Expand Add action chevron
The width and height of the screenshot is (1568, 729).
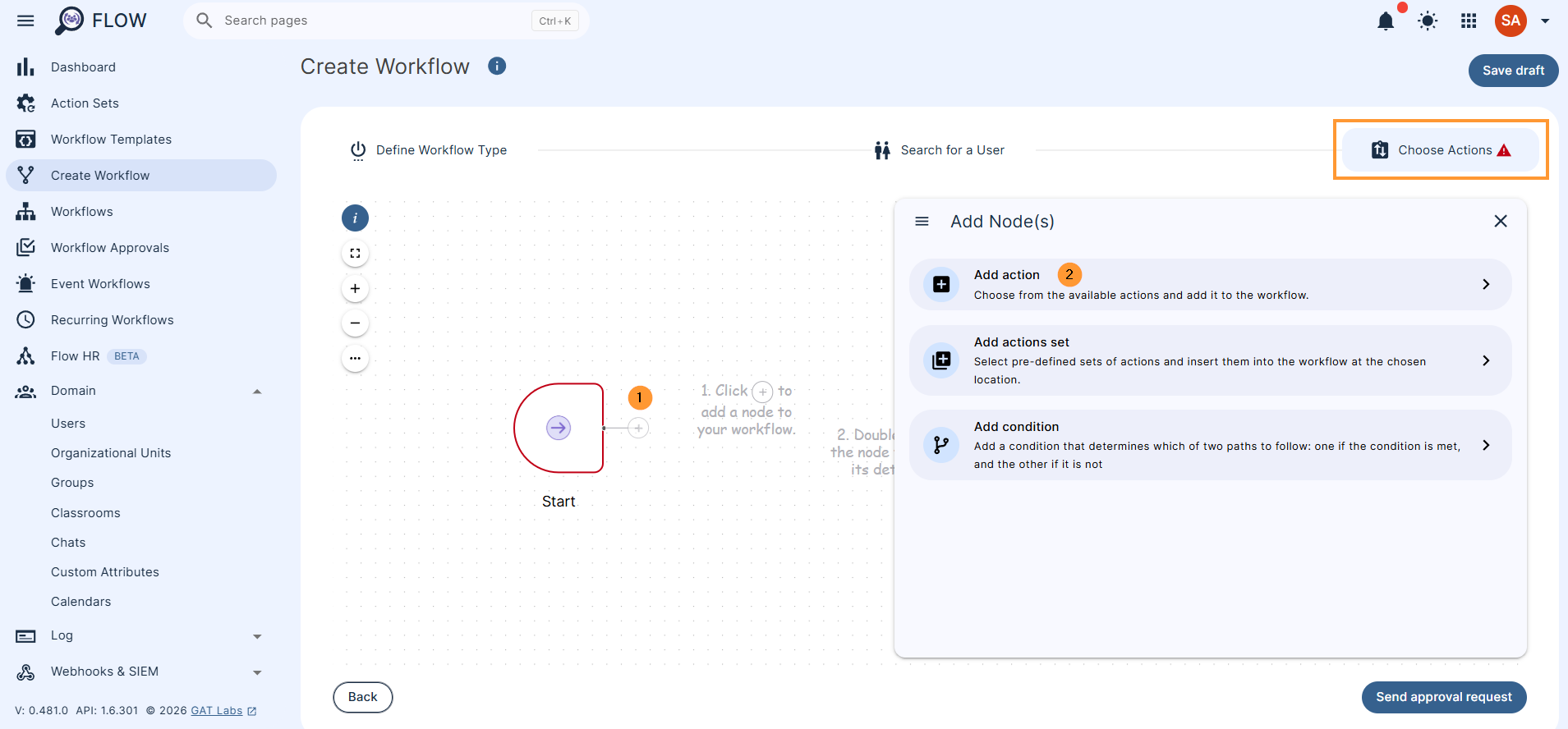click(x=1486, y=284)
